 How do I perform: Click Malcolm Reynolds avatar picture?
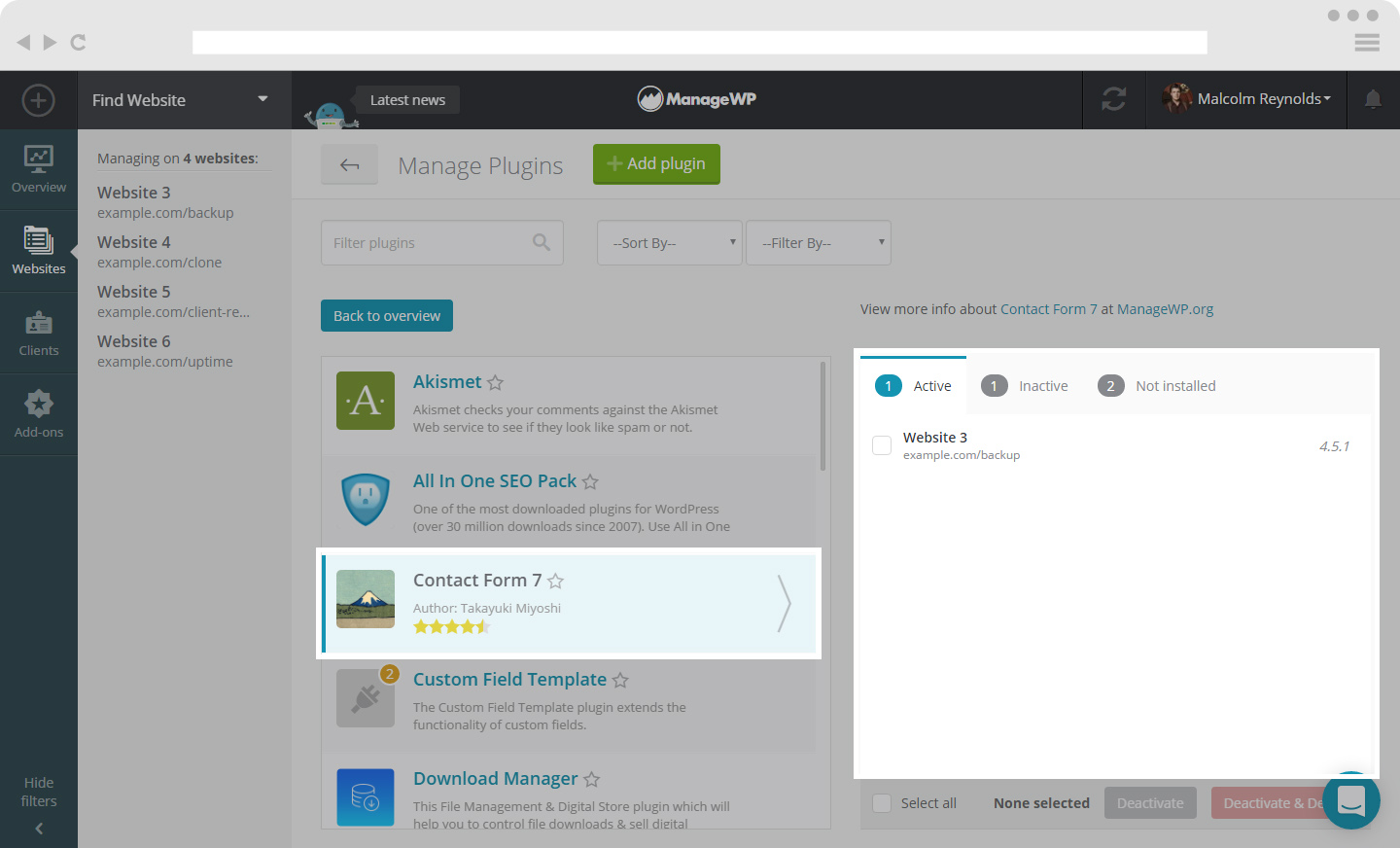1176,98
